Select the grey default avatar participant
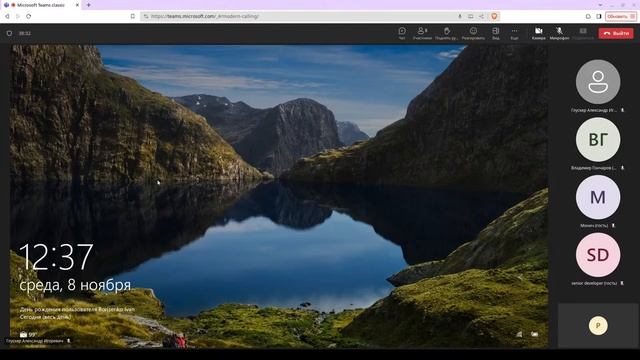The width and height of the screenshot is (640, 360). click(598, 82)
